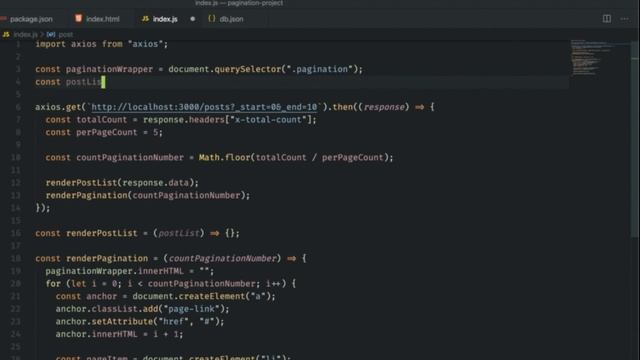Click the ".pagination" selector string

[319, 69]
